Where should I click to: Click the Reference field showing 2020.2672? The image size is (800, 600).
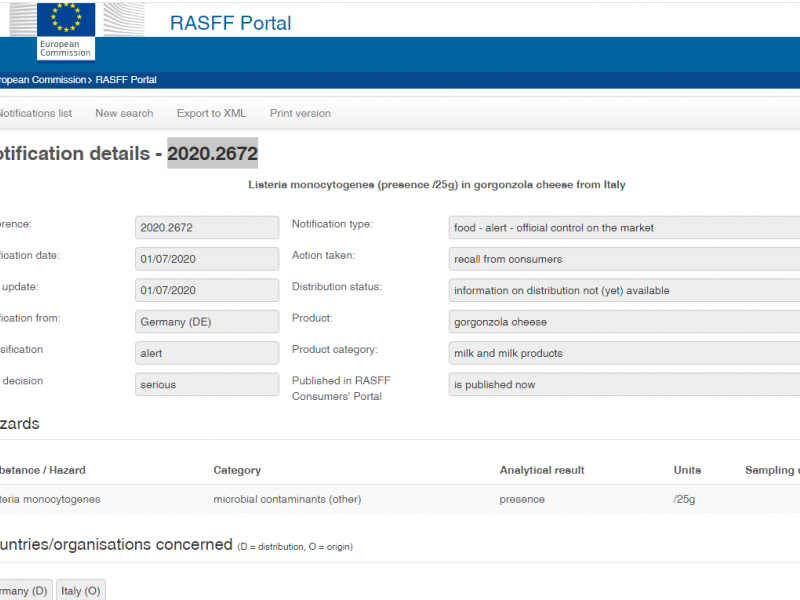tap(207, 228)
